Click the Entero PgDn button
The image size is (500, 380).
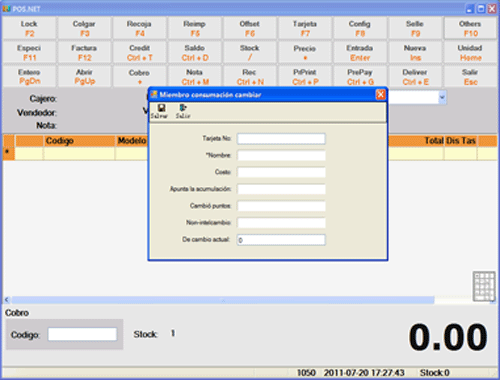29,77
